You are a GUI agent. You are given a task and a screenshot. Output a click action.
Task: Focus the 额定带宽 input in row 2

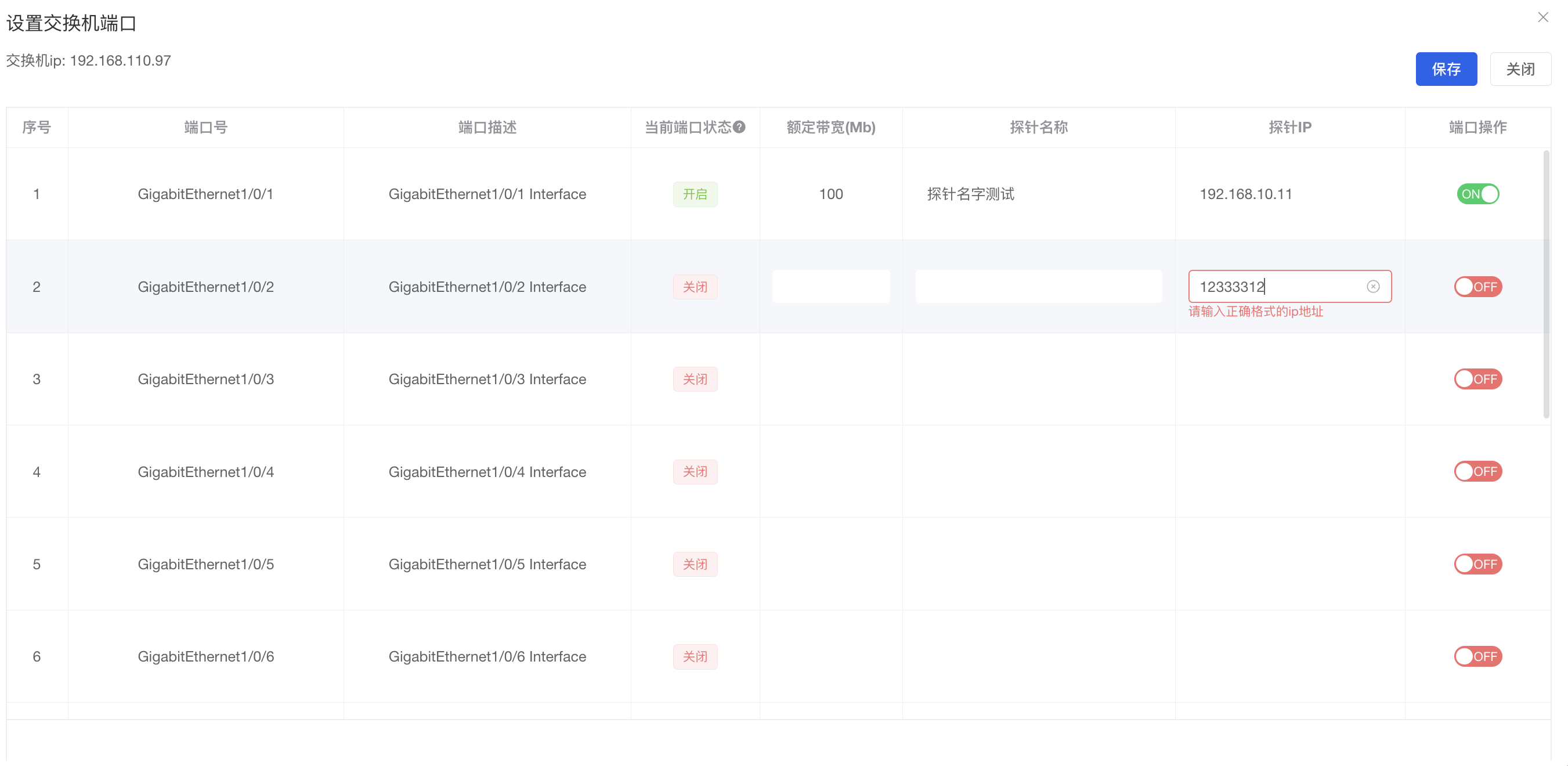click(x=830, y=287)
